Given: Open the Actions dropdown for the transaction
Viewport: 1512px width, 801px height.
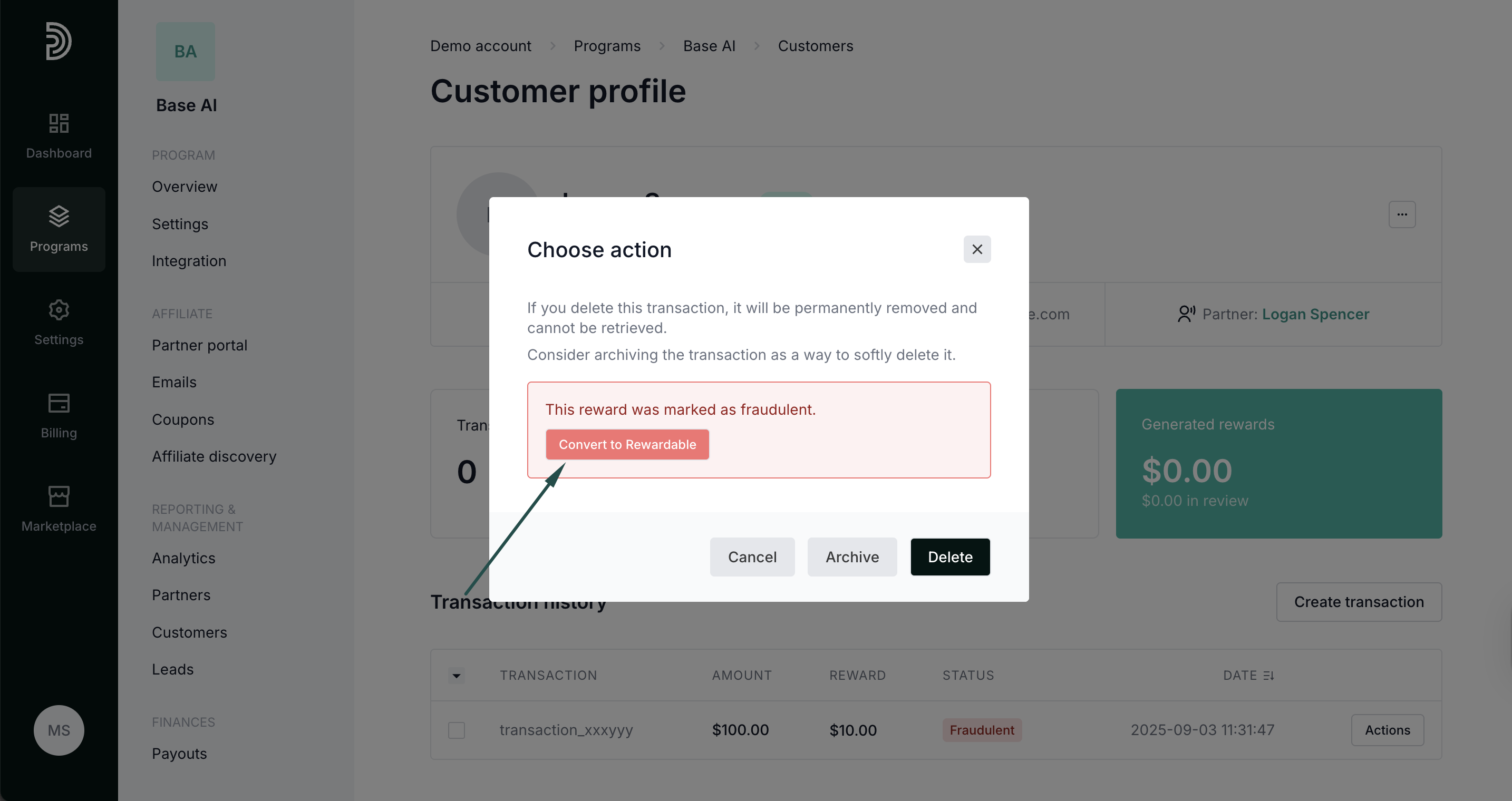Looking at the screenshot, I should [x=1388, y=730].
